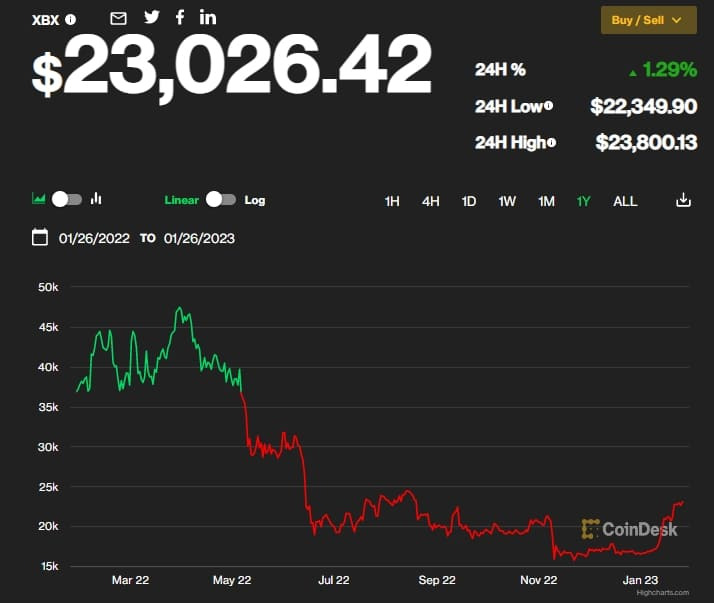Click the 1.29% change value
This screenshot has height=603, width=714.
click(x=669, y=70)
